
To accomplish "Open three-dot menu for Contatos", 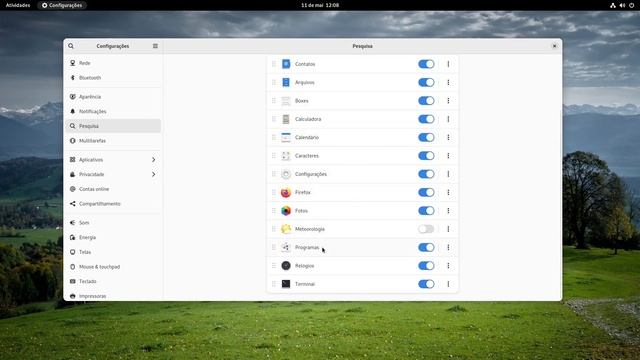I will (x=448, y=64).
